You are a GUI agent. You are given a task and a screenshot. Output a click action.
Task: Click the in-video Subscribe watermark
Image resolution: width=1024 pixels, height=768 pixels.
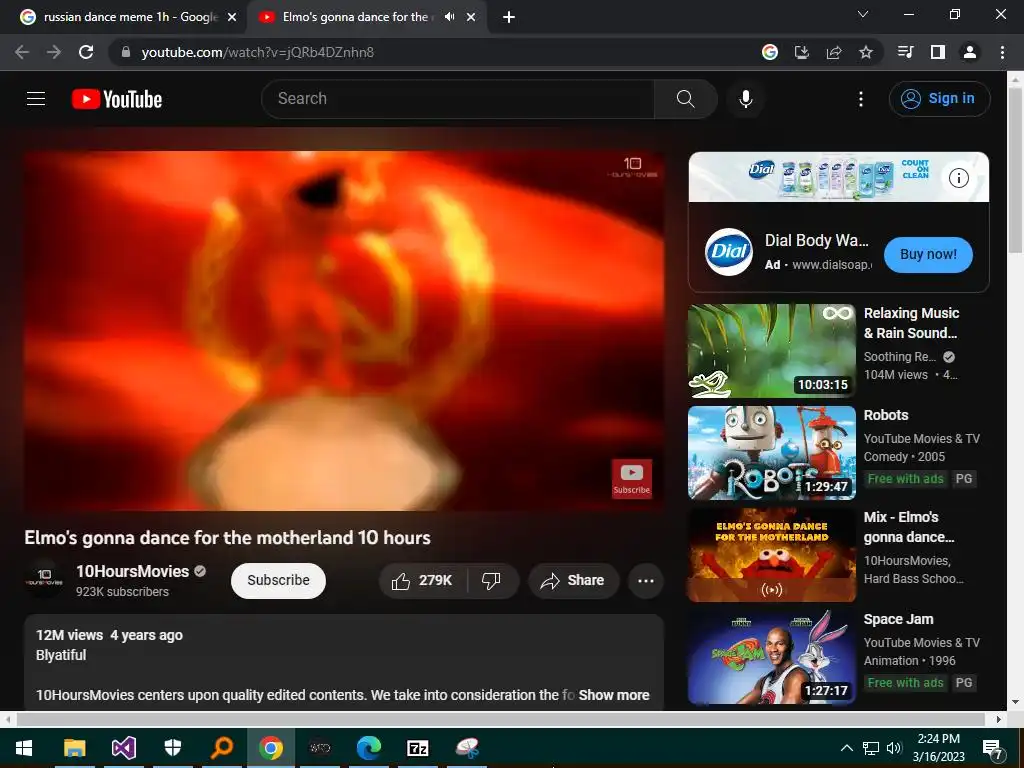click(632, 479)
